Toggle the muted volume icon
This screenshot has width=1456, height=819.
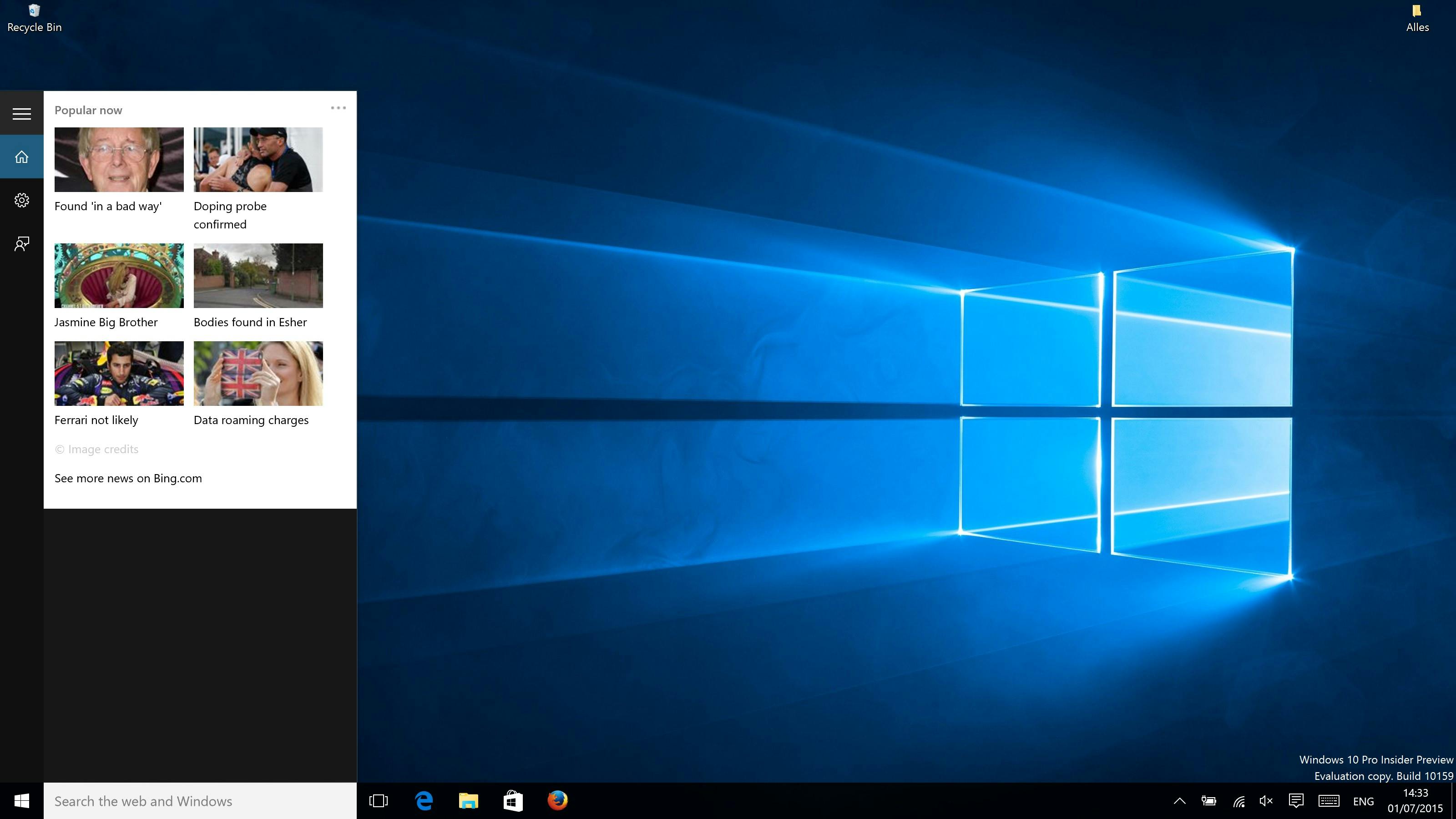pyautogui.click(x=1266, y=801)
